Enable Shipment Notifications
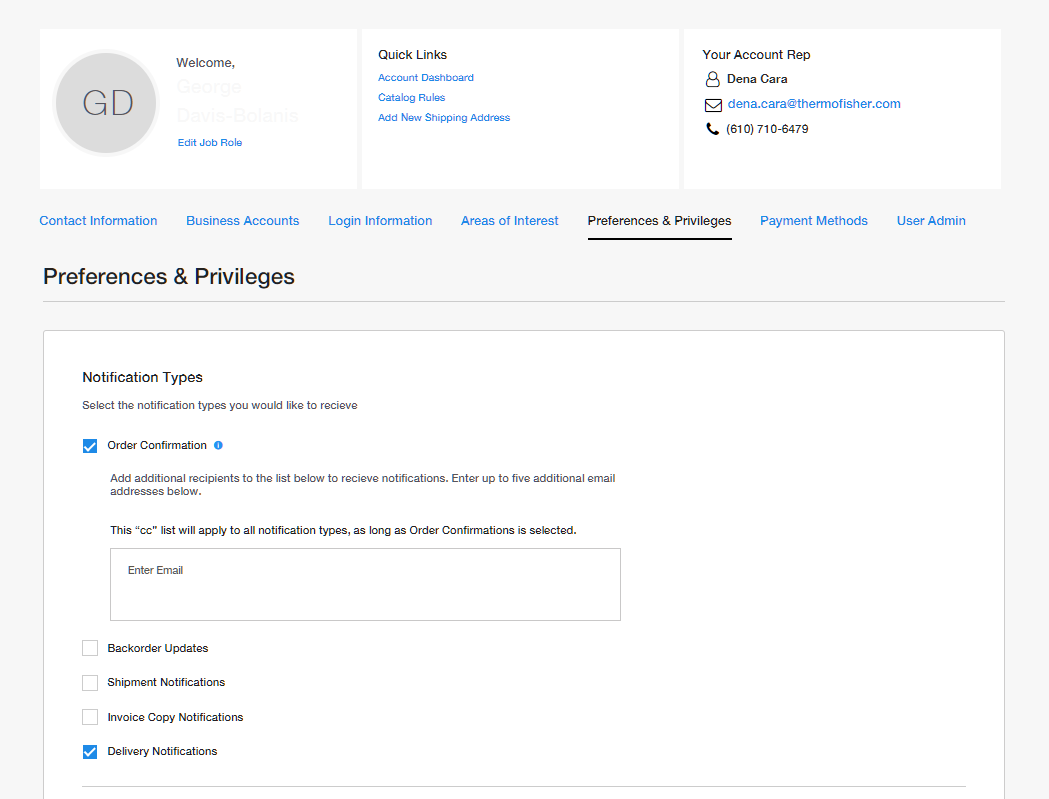1049x799 pixels. pos(90,682)
